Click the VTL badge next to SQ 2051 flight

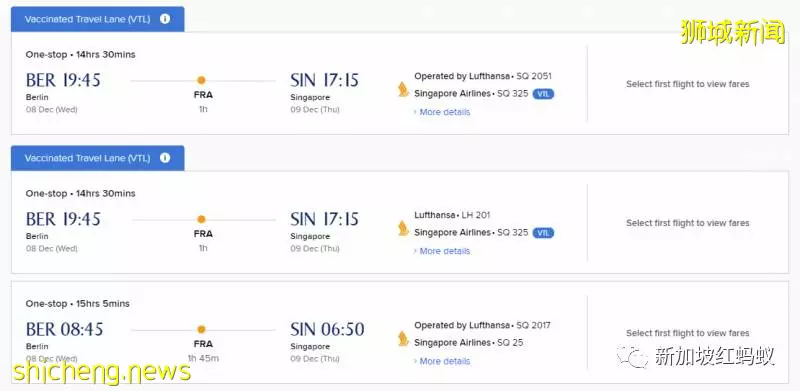pyautogui.click(x=543, y=94)
